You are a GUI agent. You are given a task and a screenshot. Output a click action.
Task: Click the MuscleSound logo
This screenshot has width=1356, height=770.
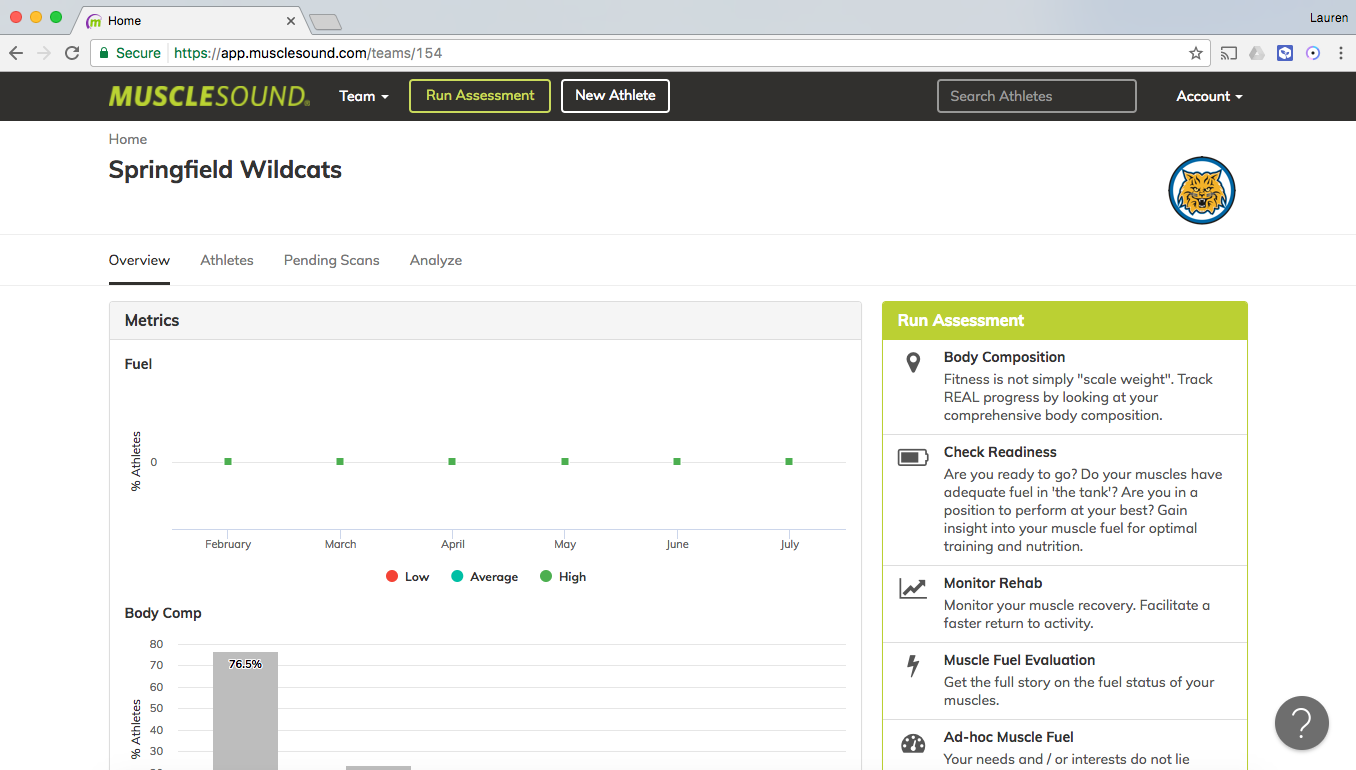click(209, 96)
